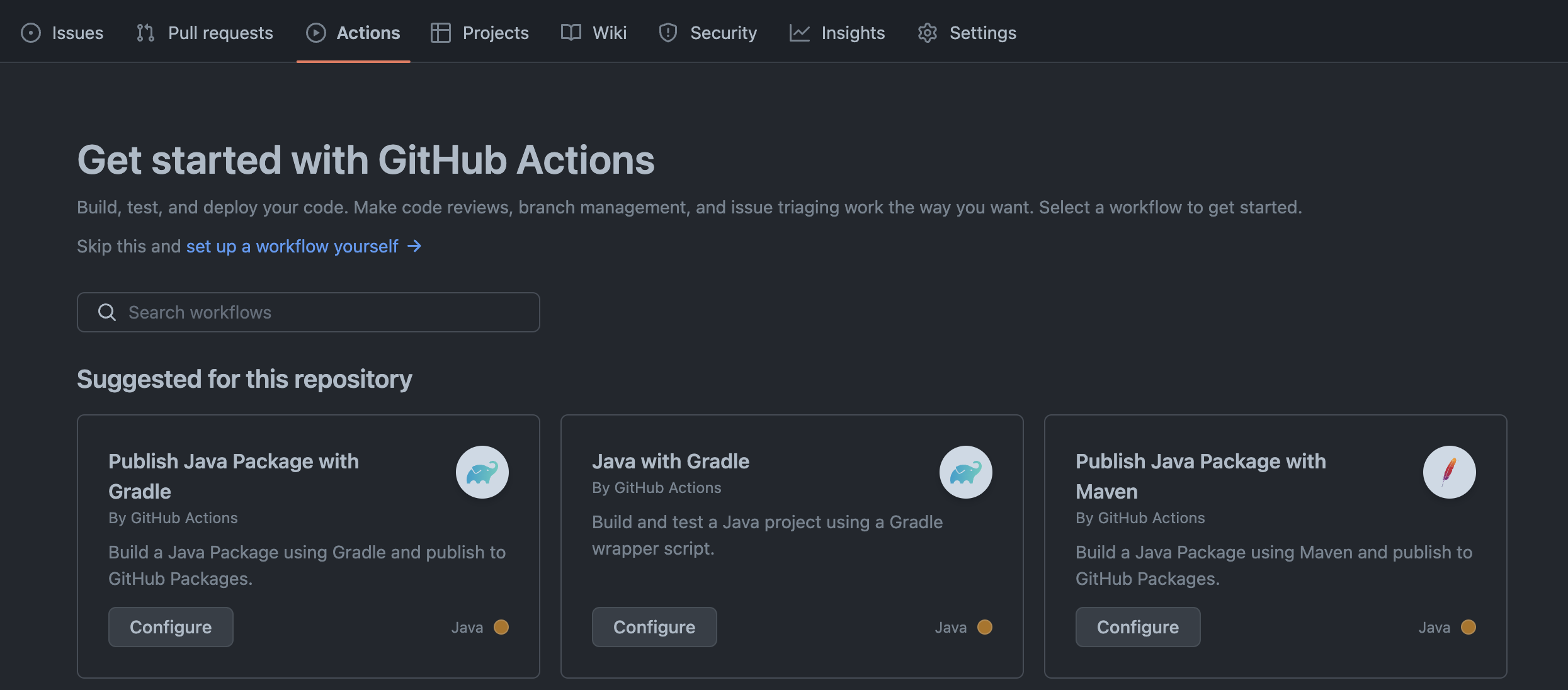Click the Insights graph icon
The height and width of the screenshot is (690, 1568).
click(x=799, y=33)
